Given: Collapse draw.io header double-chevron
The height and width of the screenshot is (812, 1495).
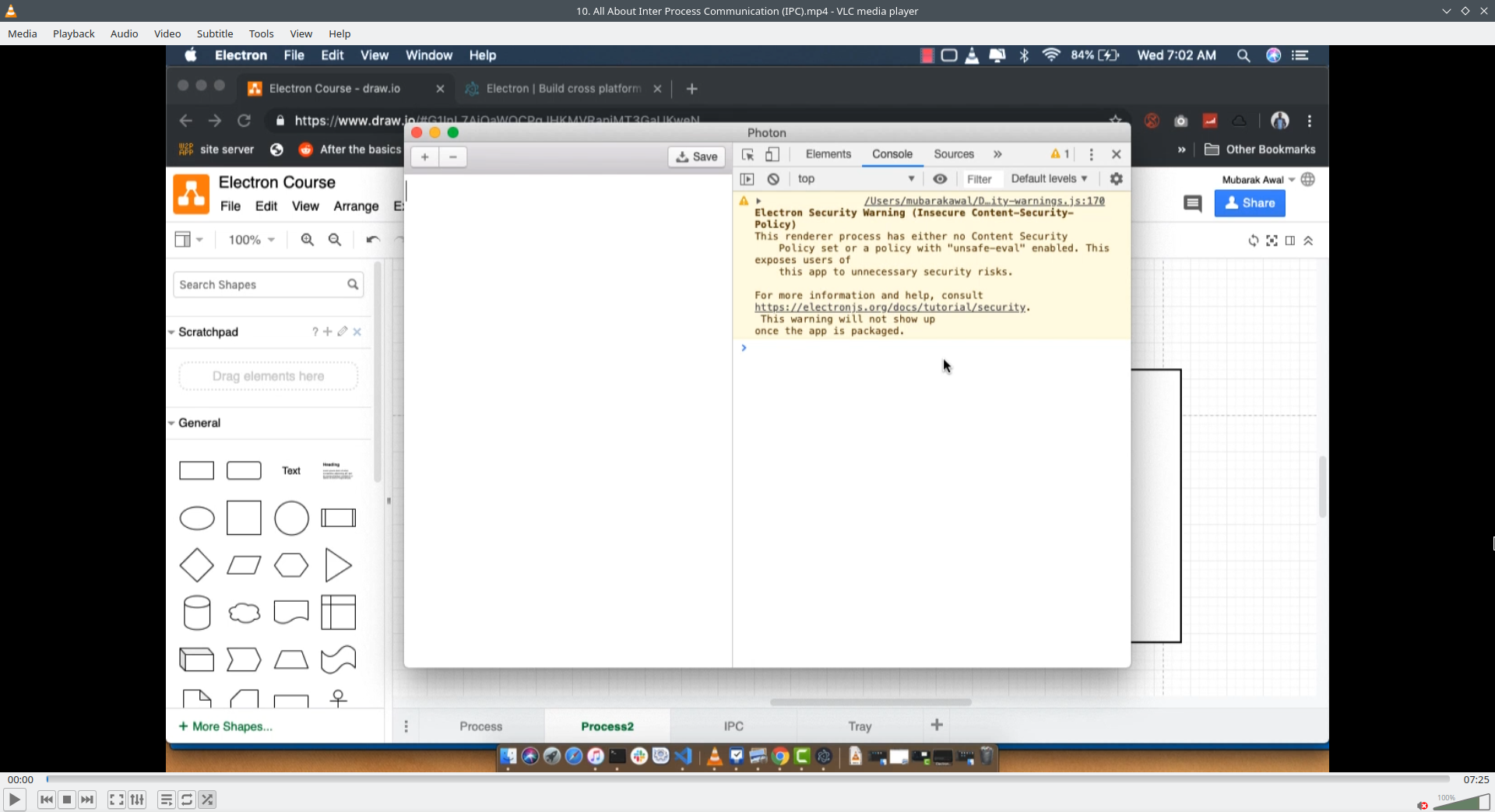Looking at the screenshot, I should tap(1308, 241).
